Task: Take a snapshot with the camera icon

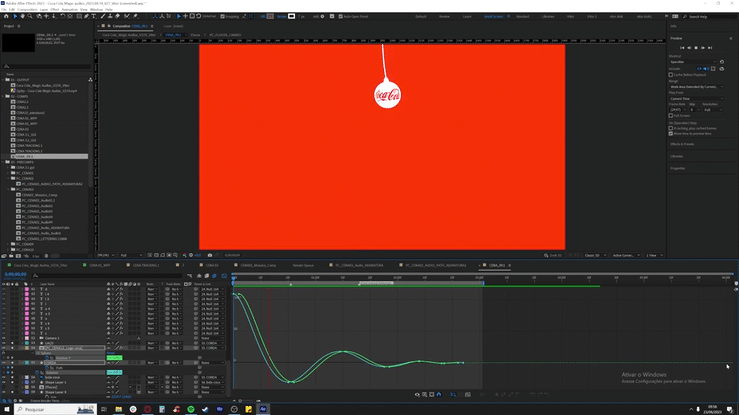Action: (x=210, y=255)
